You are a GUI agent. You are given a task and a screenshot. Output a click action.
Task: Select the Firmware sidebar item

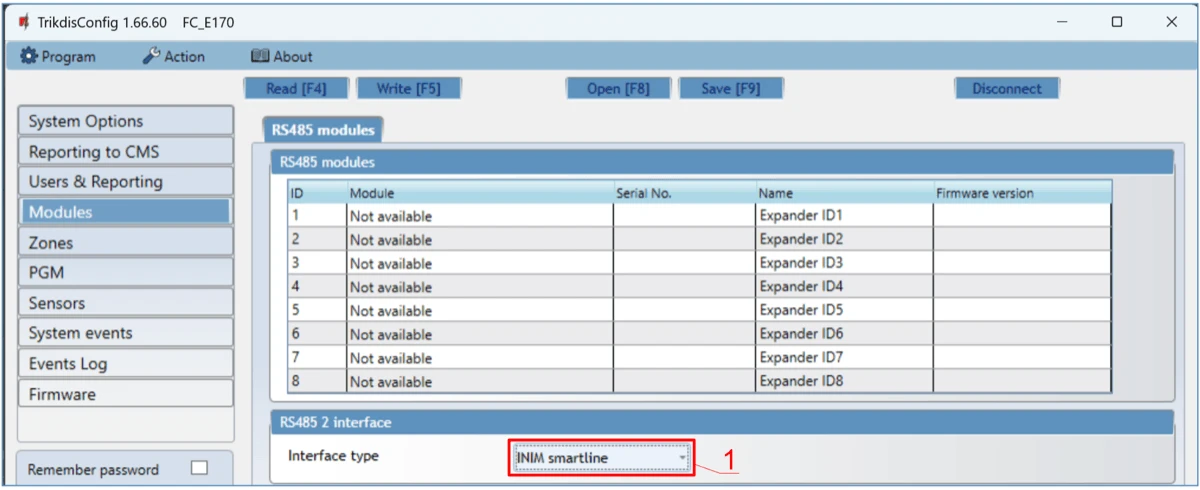tap(125, 394)
